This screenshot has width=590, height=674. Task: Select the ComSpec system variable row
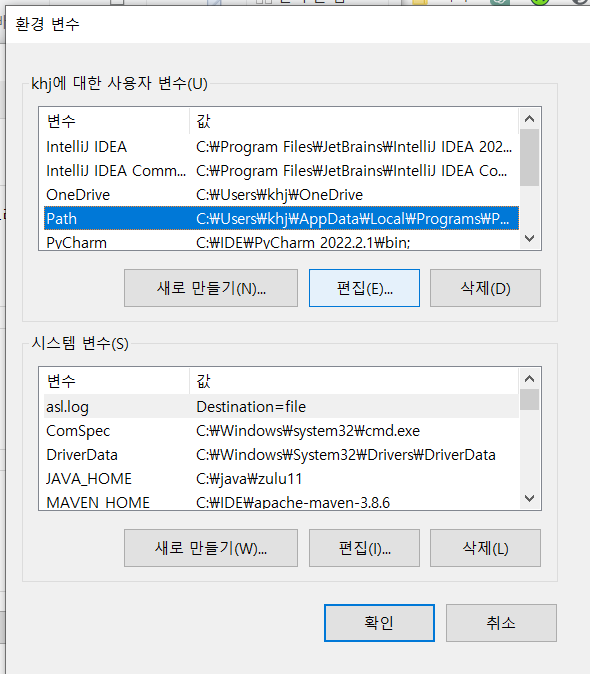point(281,431)
